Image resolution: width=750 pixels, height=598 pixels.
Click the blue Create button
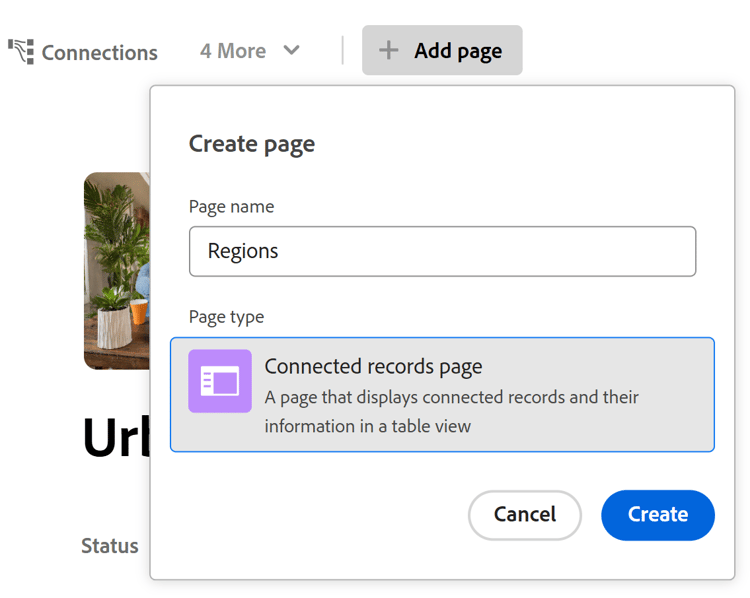[x=657, y=515]
